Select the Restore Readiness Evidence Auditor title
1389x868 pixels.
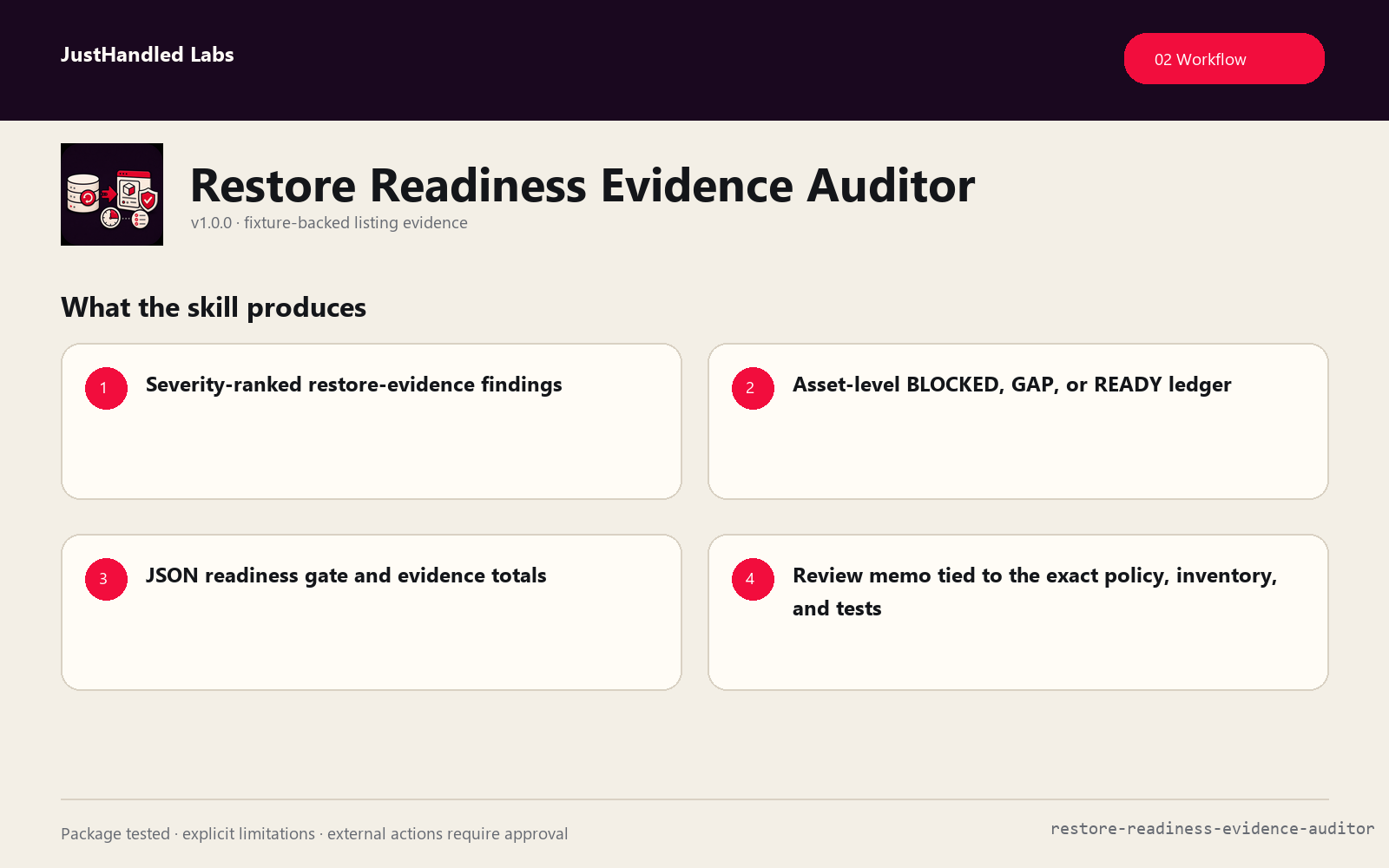[583, 186]
